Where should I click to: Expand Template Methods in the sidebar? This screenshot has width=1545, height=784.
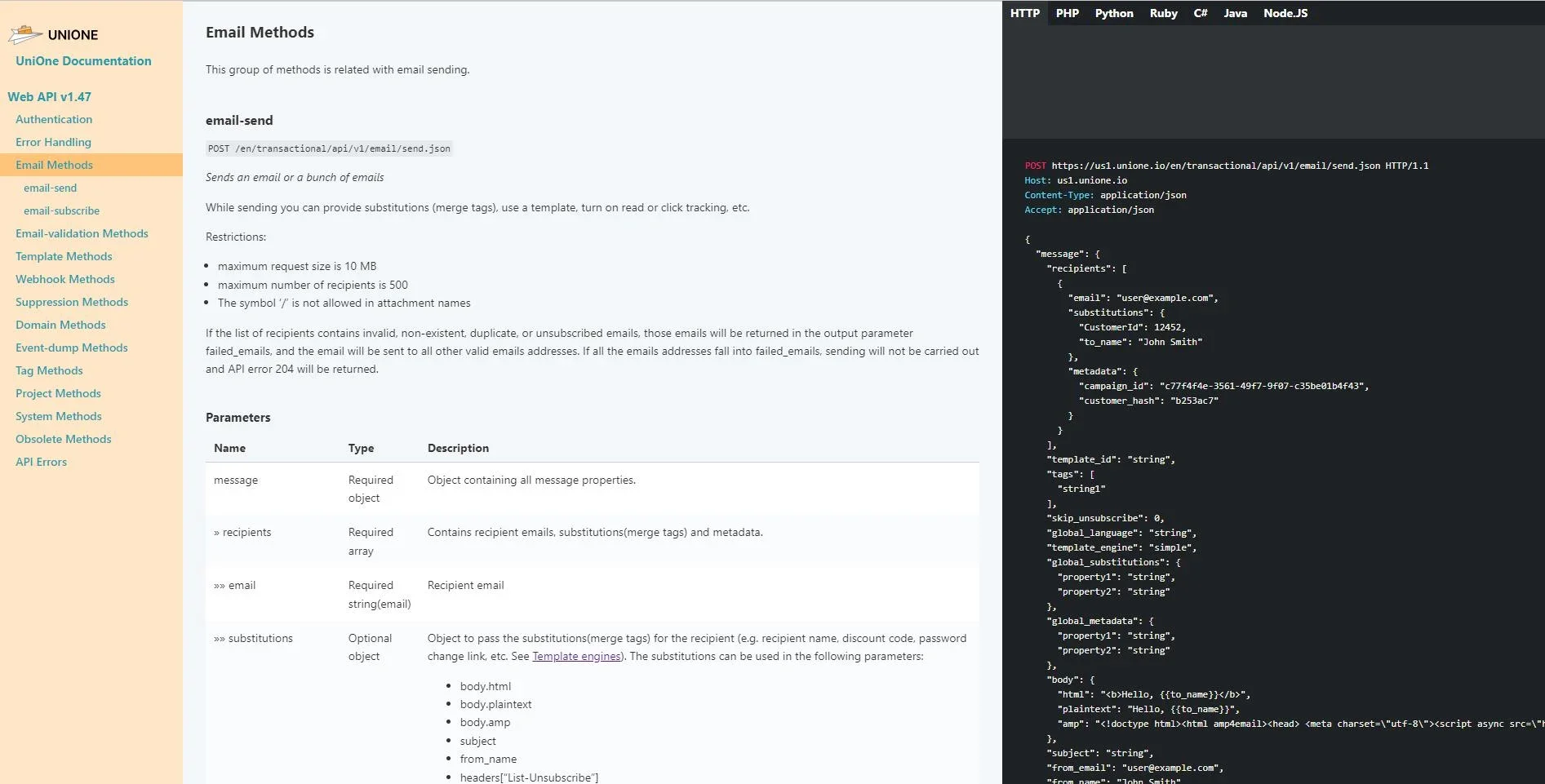pos(64,256)
